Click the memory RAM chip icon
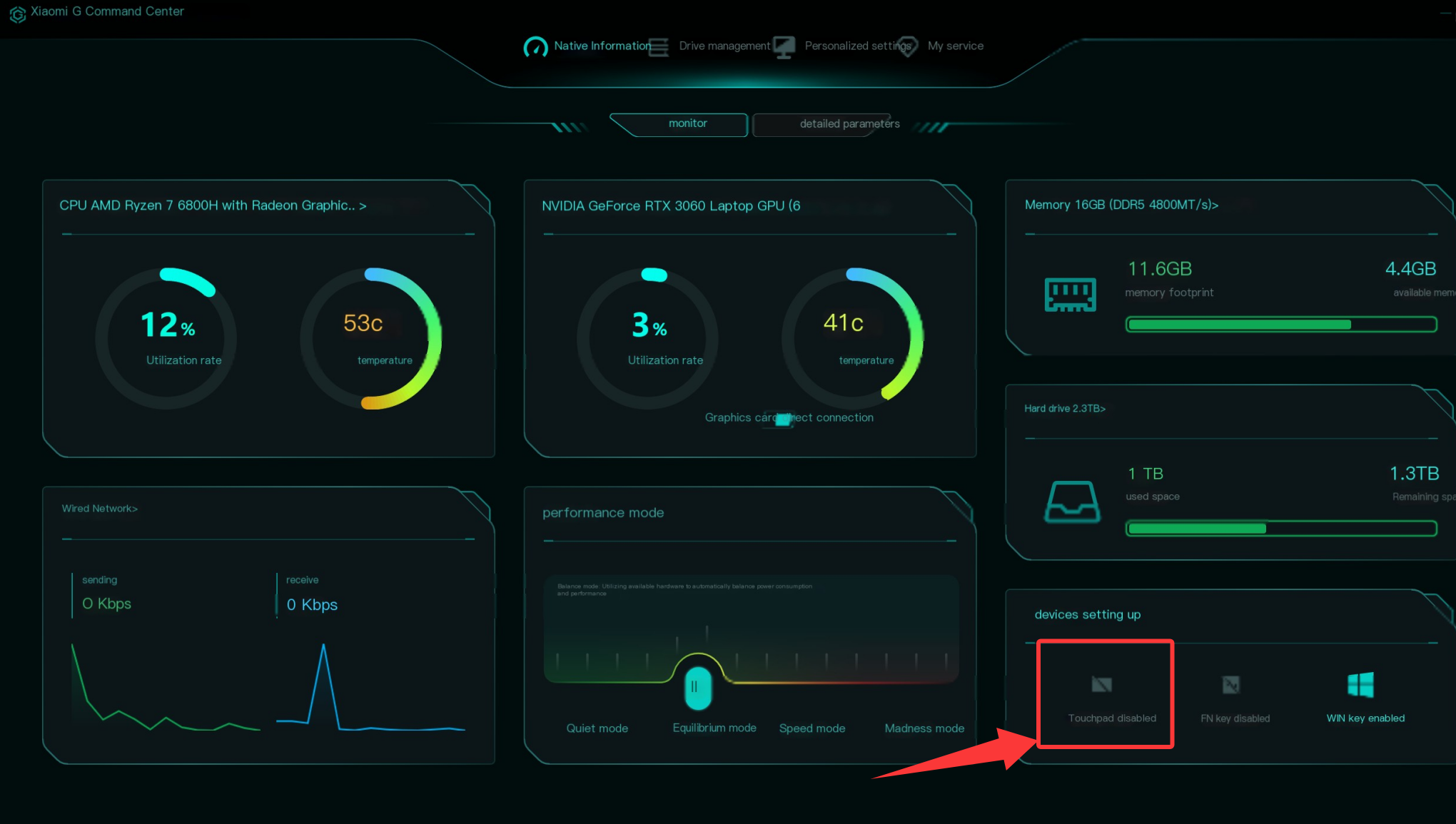 coord(1070,295)
